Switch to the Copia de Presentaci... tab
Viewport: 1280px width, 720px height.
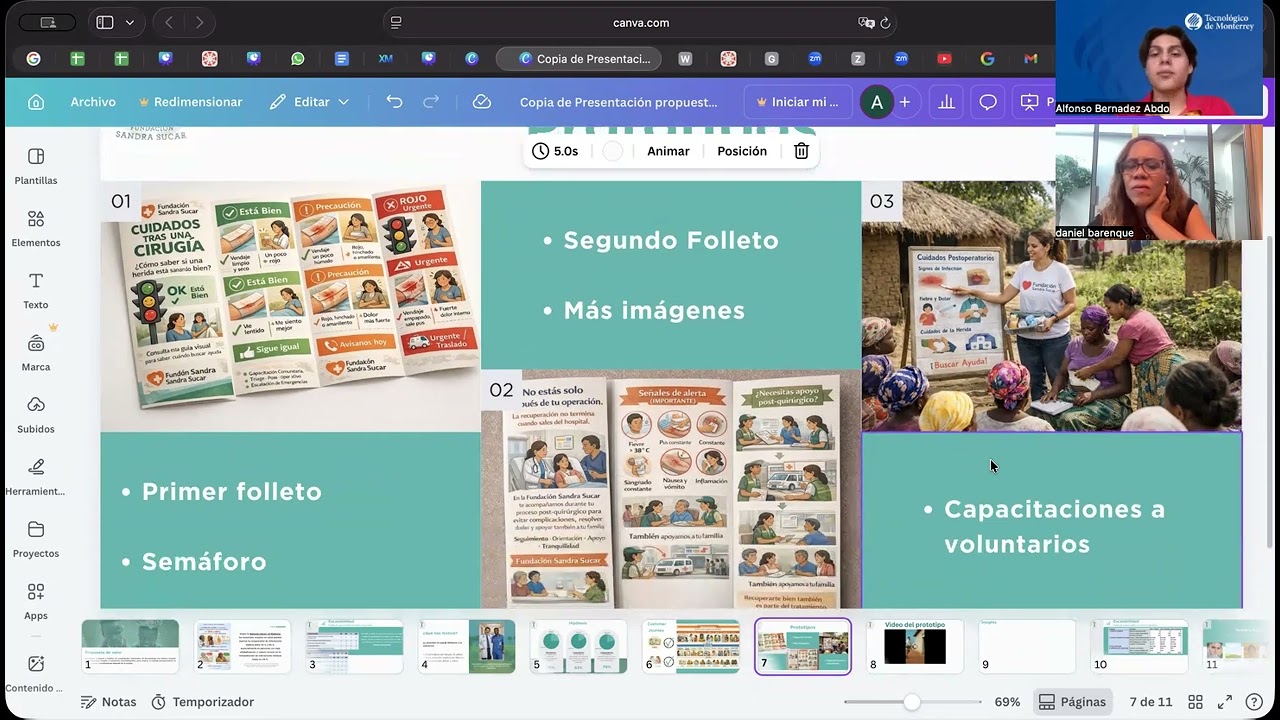tap(578, 59)
